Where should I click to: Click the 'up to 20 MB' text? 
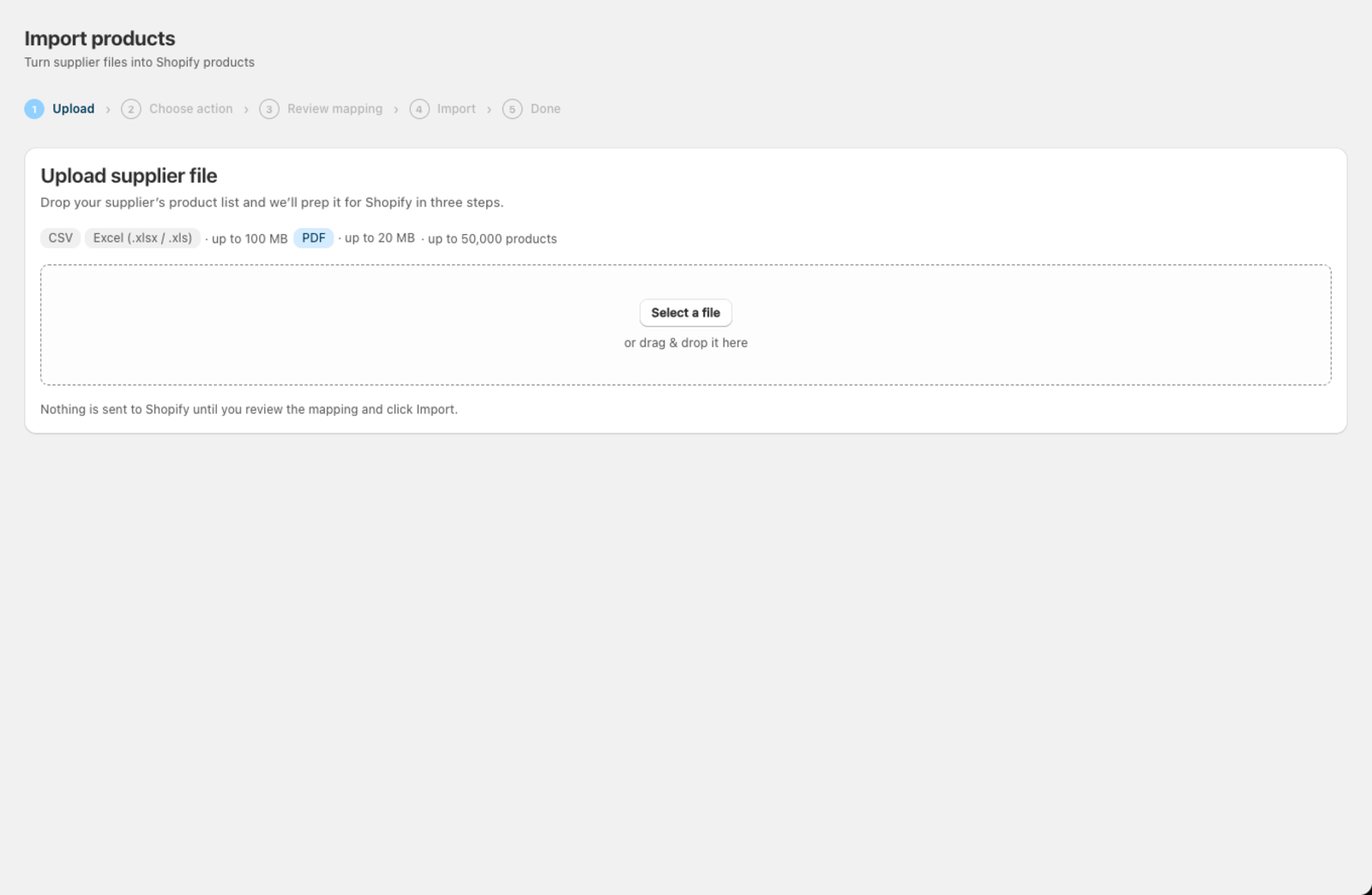(379, 238)
